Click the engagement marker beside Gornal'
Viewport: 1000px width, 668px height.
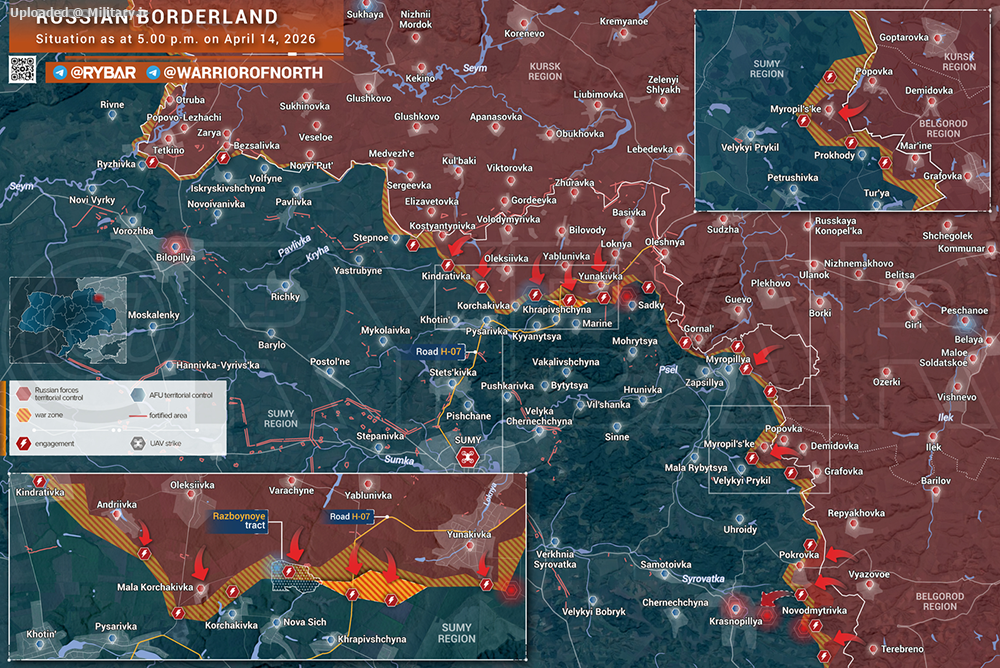685,343
